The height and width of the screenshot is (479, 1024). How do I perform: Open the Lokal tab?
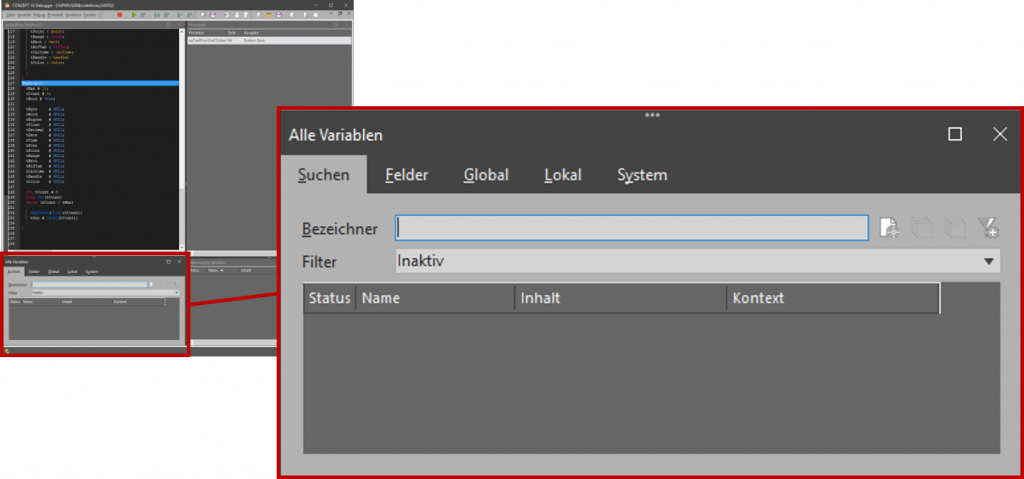(562, 175)
